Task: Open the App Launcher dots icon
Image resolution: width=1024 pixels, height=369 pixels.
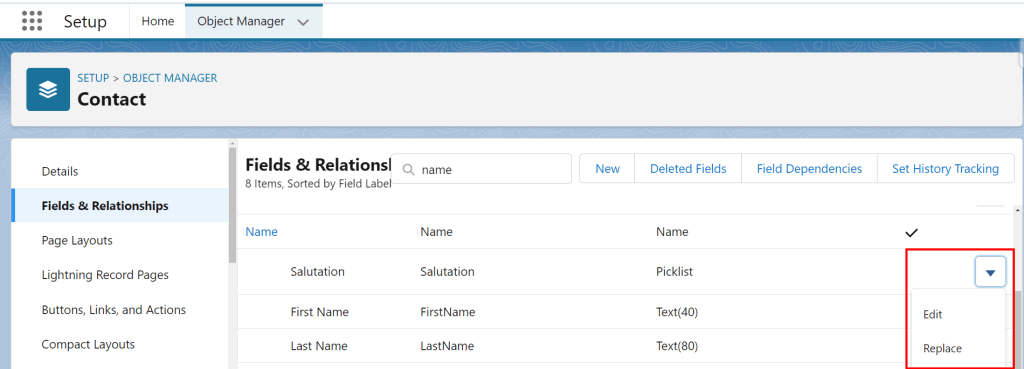Action: coord(32,21)
